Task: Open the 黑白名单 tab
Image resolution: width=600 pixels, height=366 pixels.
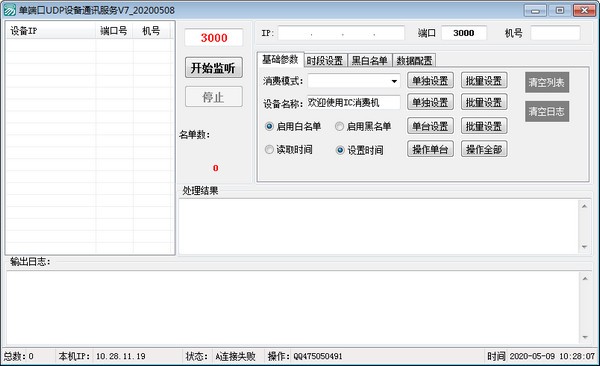Action: (369, 60)
